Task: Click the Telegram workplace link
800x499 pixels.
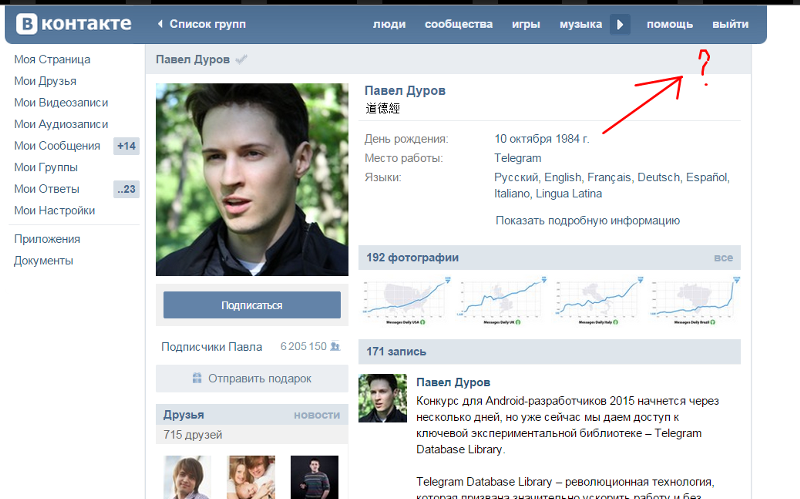Action: 518,158
